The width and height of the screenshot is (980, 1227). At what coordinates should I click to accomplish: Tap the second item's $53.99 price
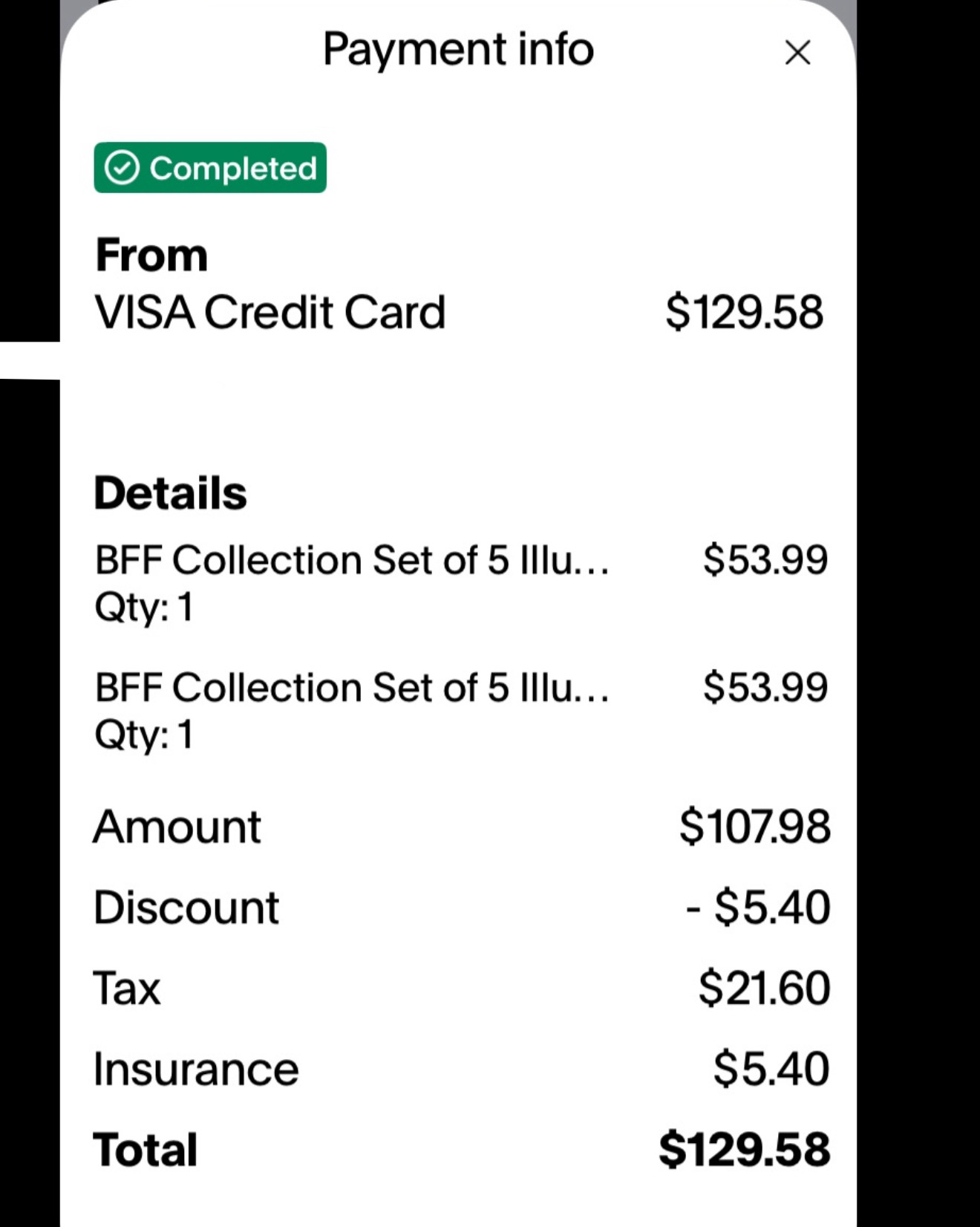coord(765,687)
